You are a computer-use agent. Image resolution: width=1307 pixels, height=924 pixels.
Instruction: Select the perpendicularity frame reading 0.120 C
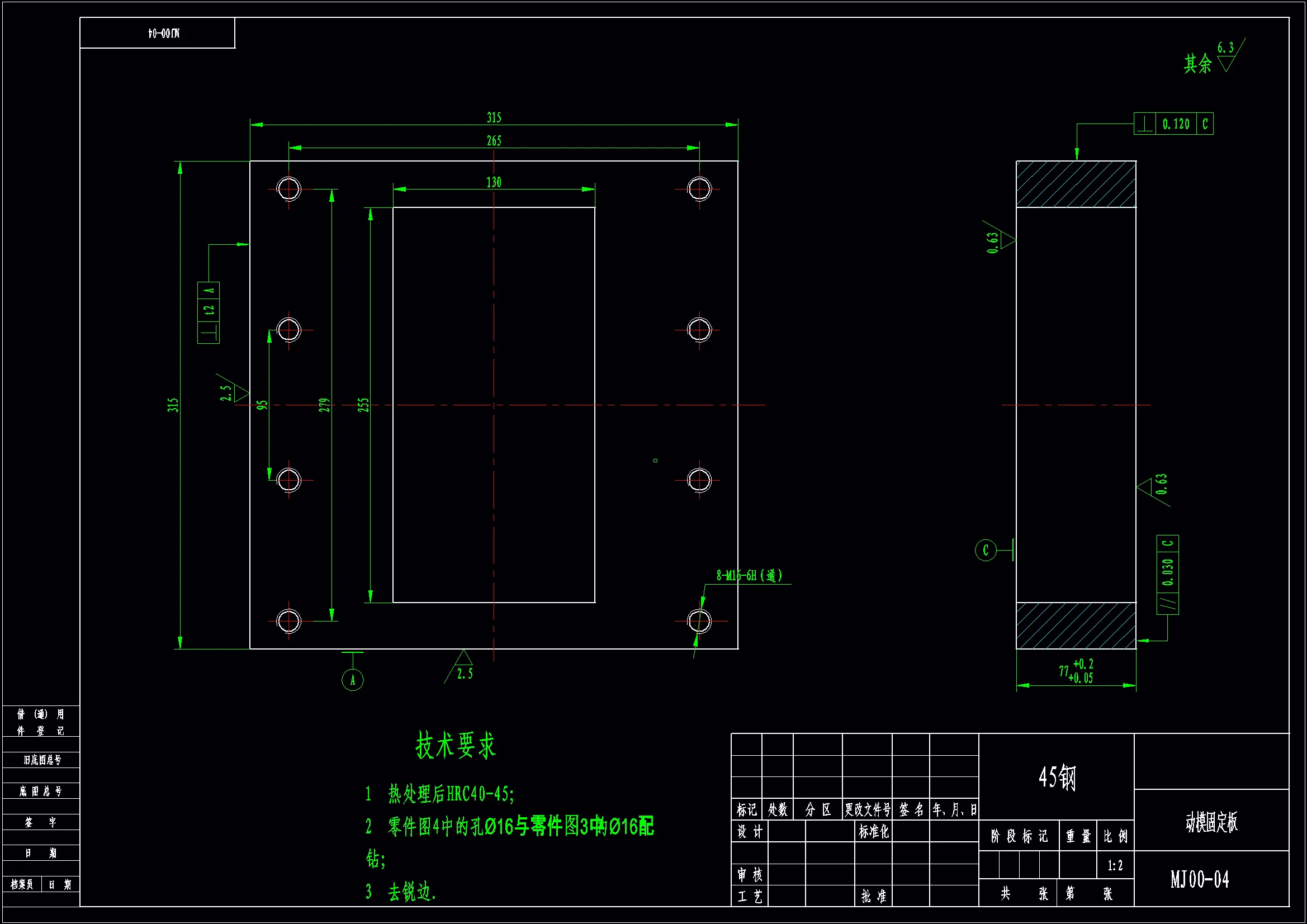pyautogui.click(x=1173, y=124)
